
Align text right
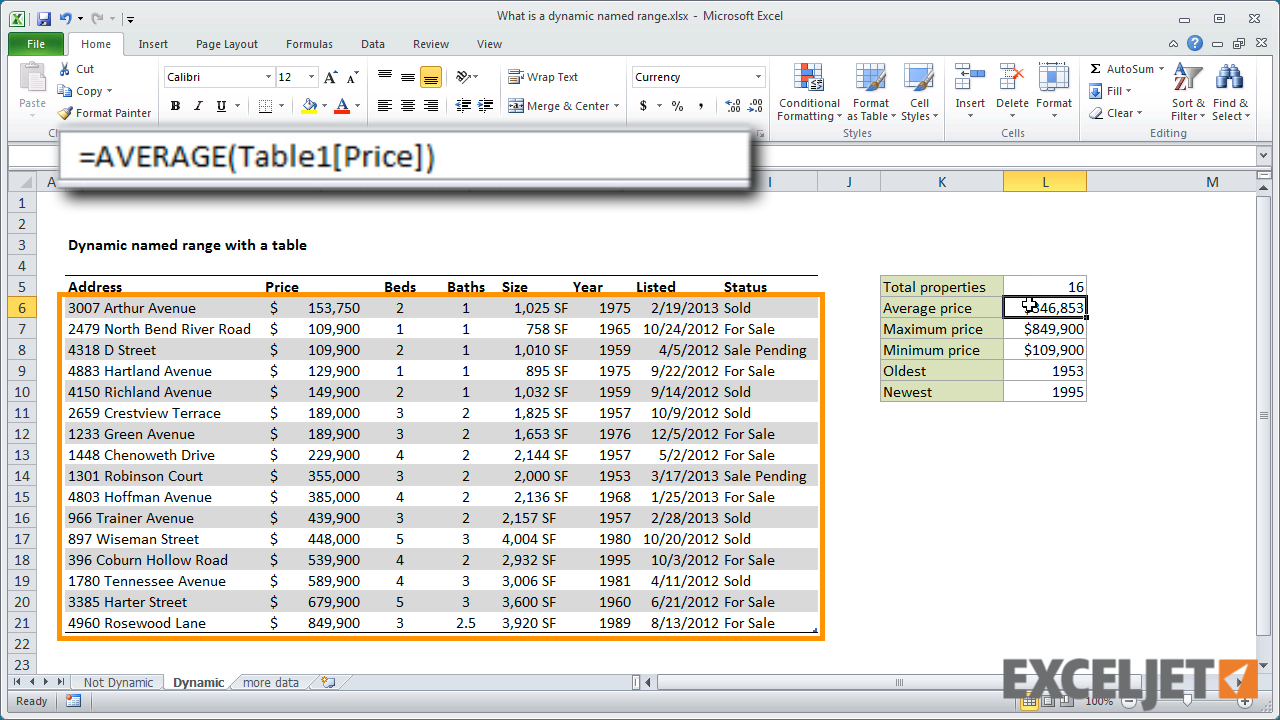(x=431, y=106)
